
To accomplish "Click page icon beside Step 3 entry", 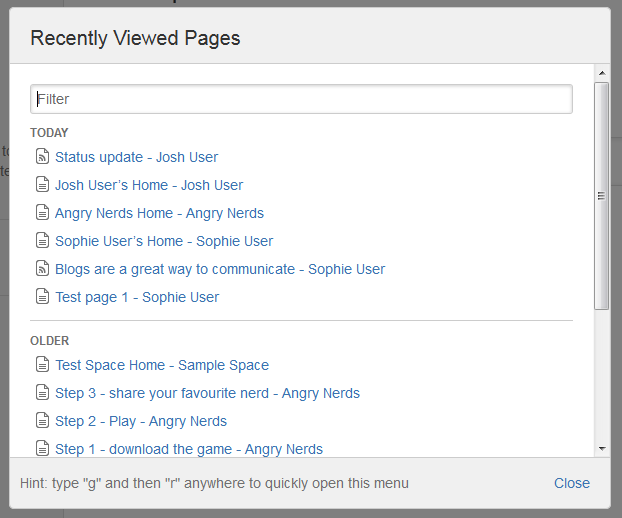I will [42, 393].
